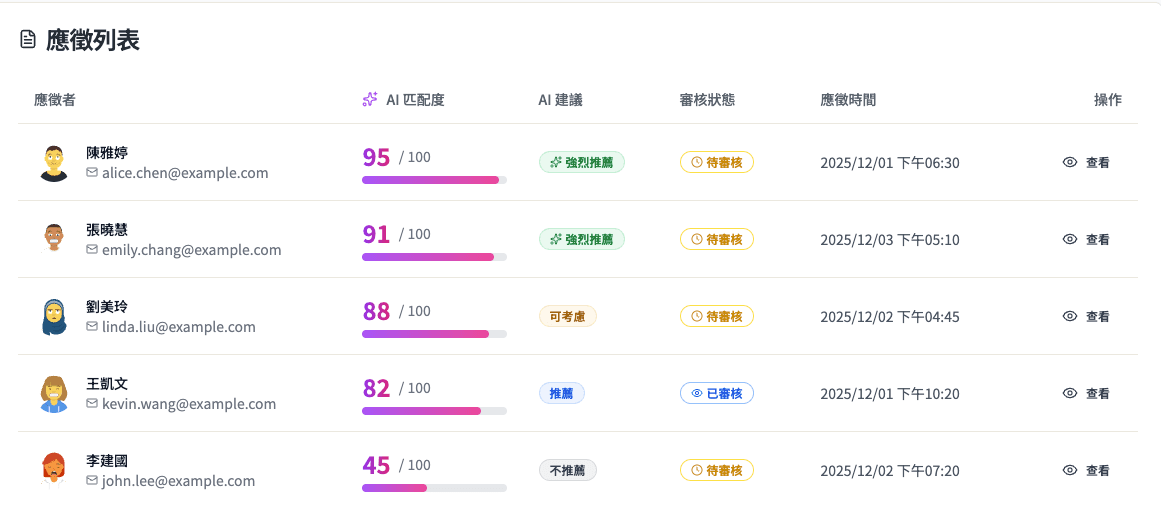1161x523 pixels.
Task: Click the 82 score progress bar
Action: coord(435,411)
